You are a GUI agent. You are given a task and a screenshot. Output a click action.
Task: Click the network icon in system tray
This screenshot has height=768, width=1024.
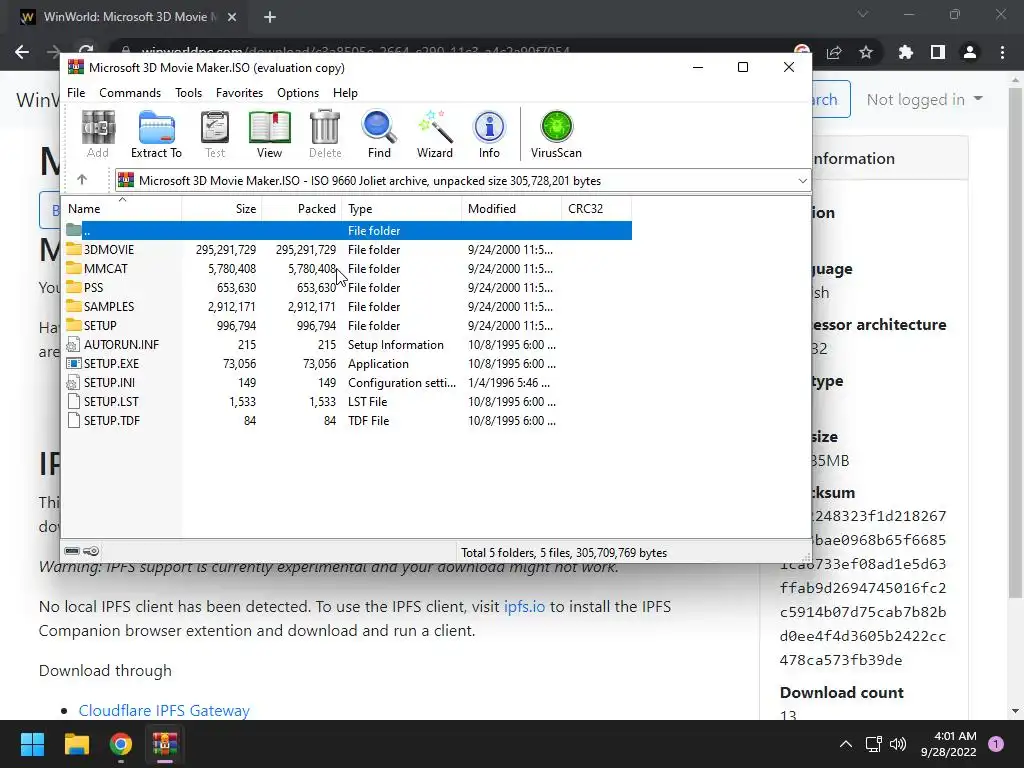873,744
